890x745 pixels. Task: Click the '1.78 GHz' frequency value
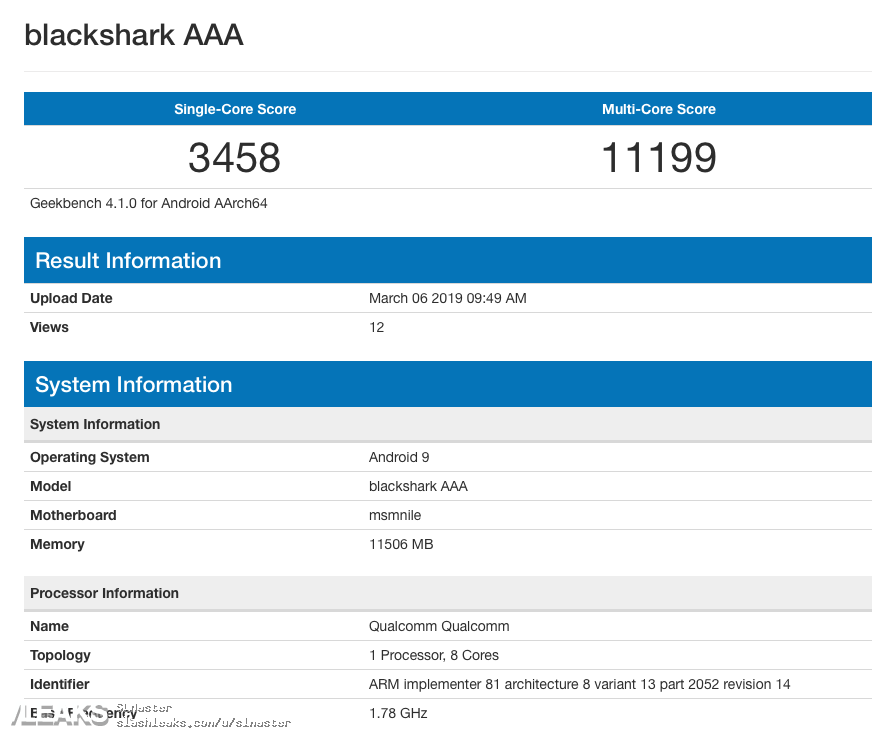(x=398, y=713)
